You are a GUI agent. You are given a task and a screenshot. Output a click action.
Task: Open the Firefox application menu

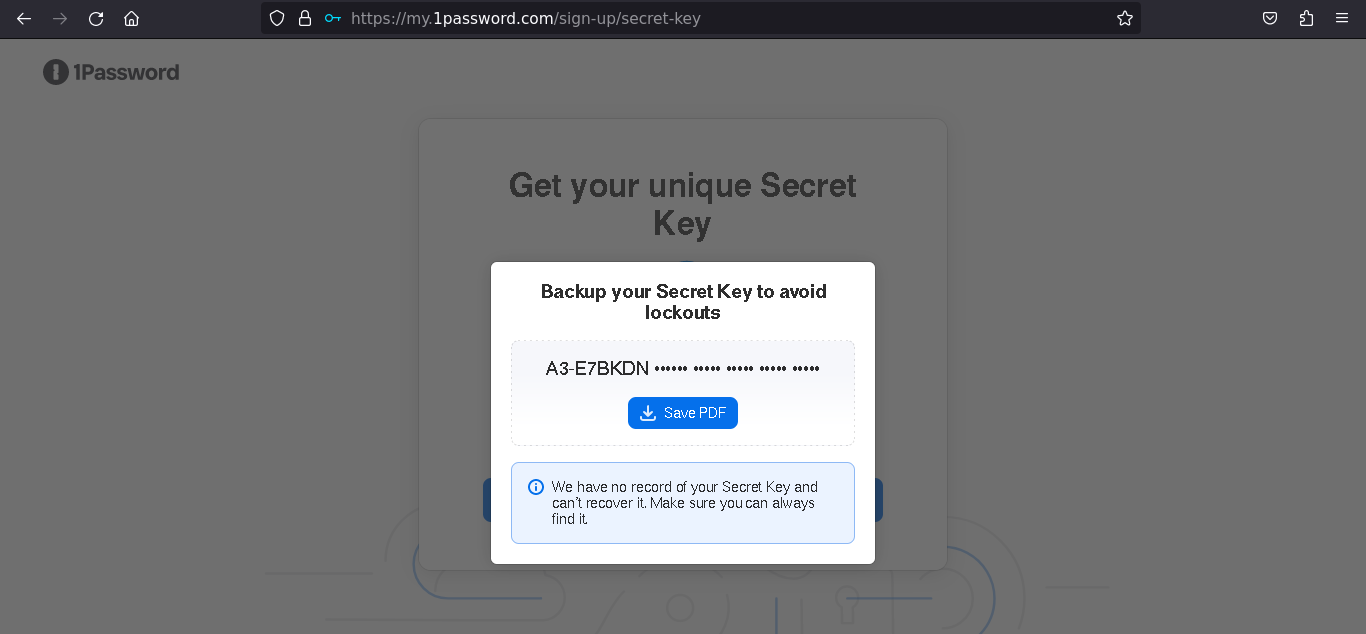(x=1343, y=18)
